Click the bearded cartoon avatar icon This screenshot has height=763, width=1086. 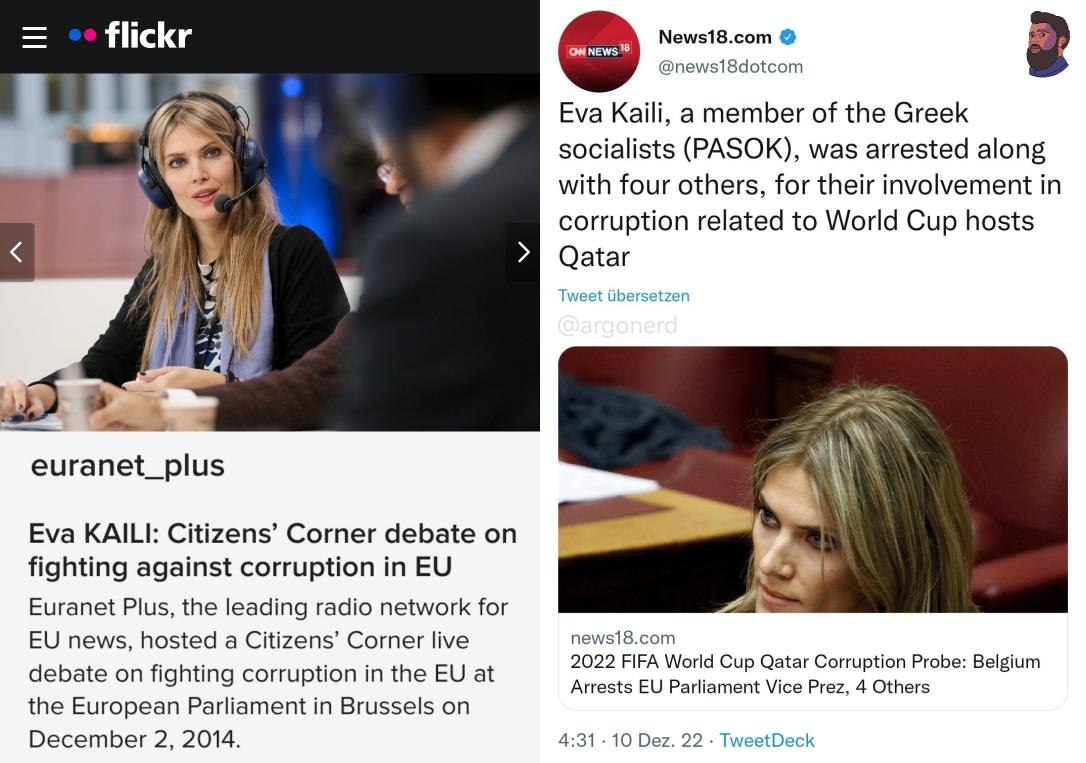(1047, 45)
